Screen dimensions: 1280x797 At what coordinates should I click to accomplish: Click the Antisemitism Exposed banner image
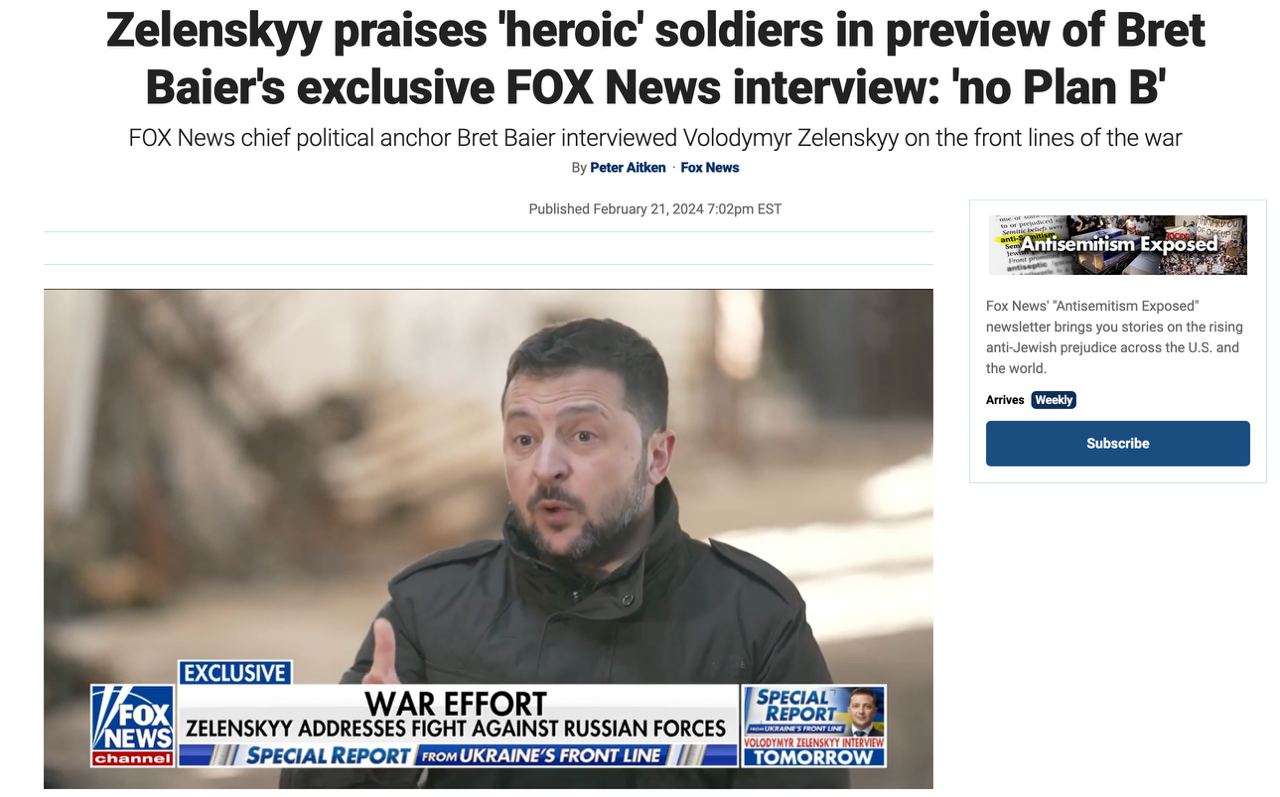(x=1118, y=244)
